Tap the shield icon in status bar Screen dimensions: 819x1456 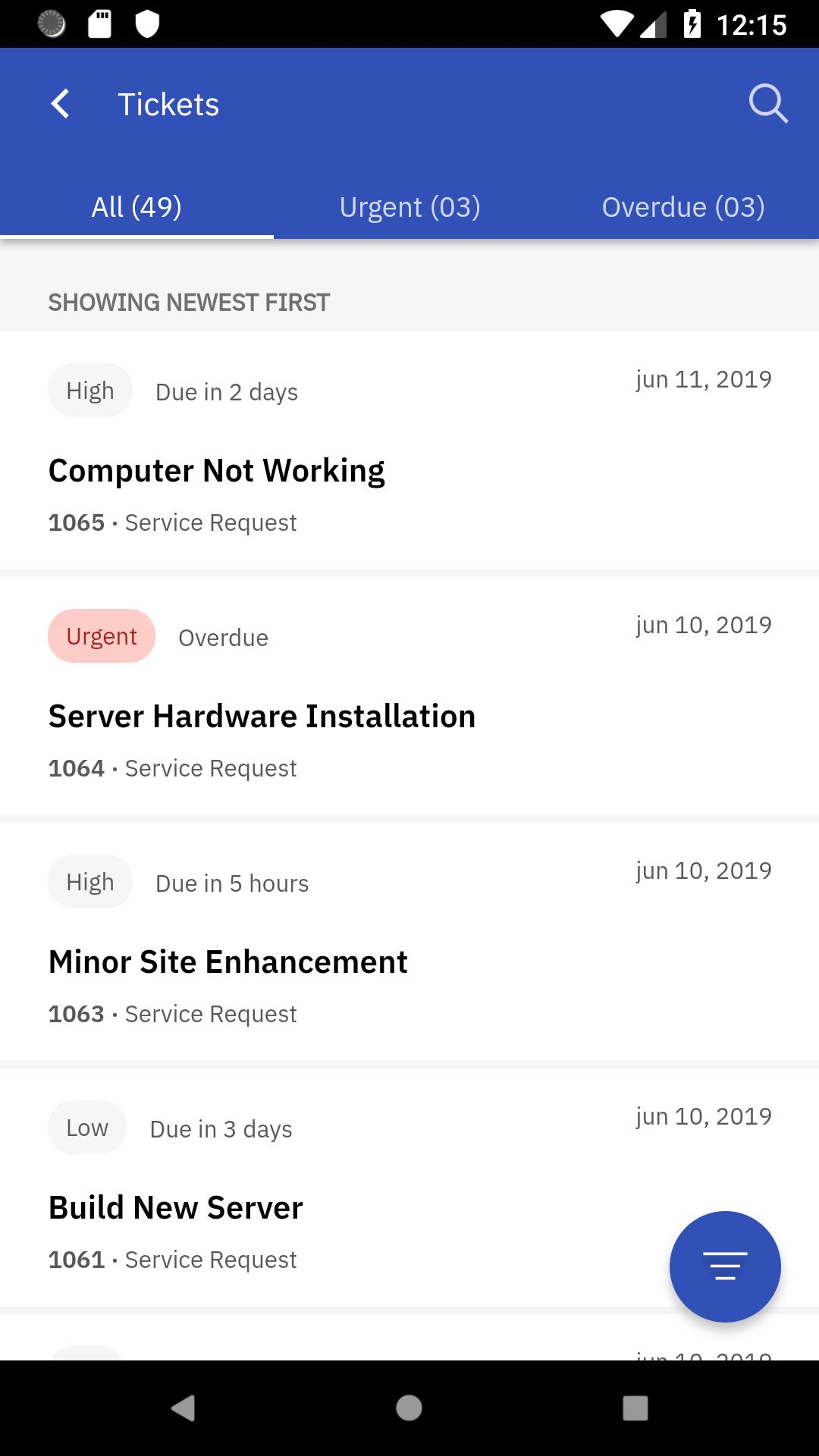(147, 24)
